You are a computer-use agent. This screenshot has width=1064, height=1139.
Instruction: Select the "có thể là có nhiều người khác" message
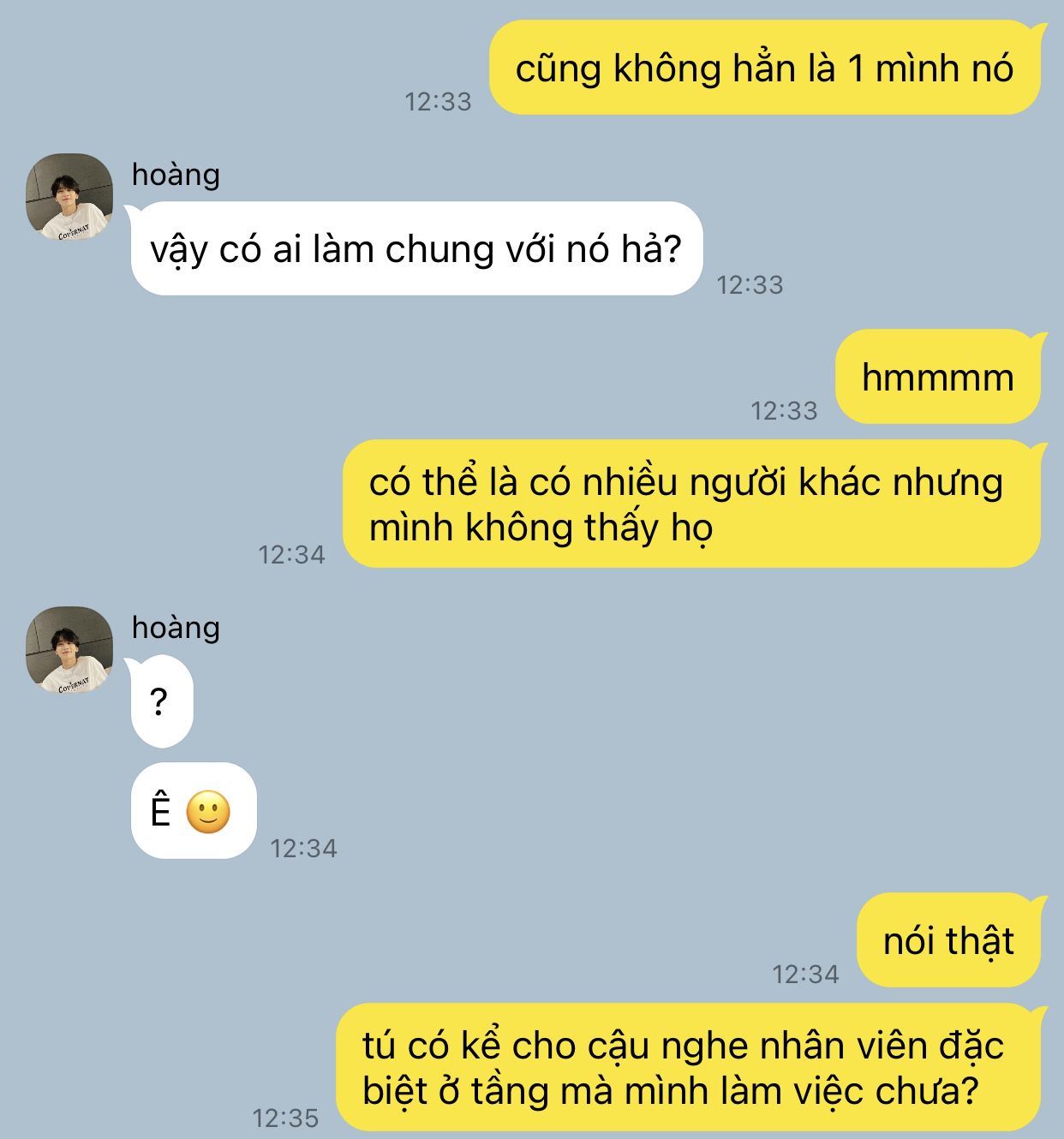[x=692, y=504]
